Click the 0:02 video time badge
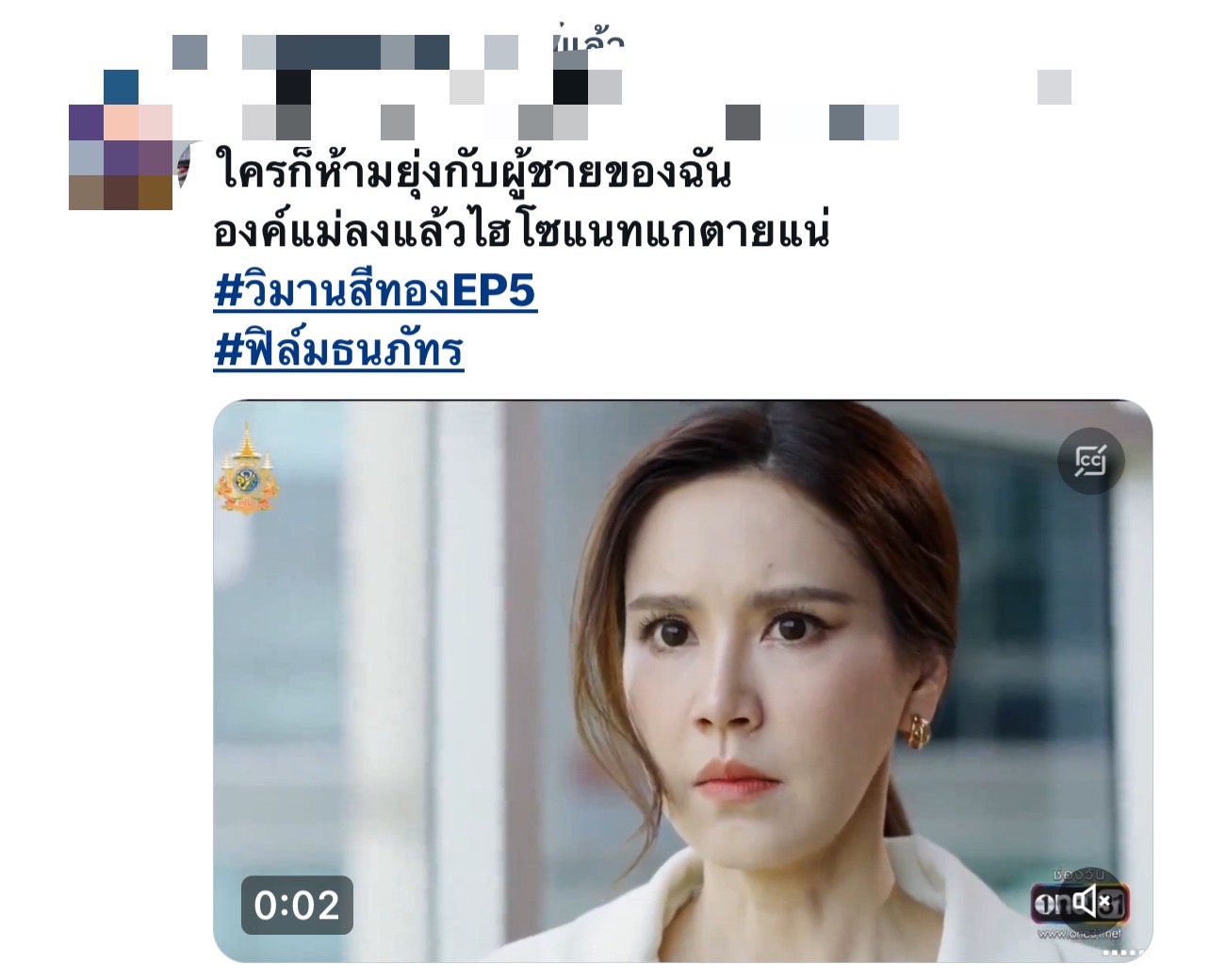The image size is (1210, 980). tap(297, 906)
